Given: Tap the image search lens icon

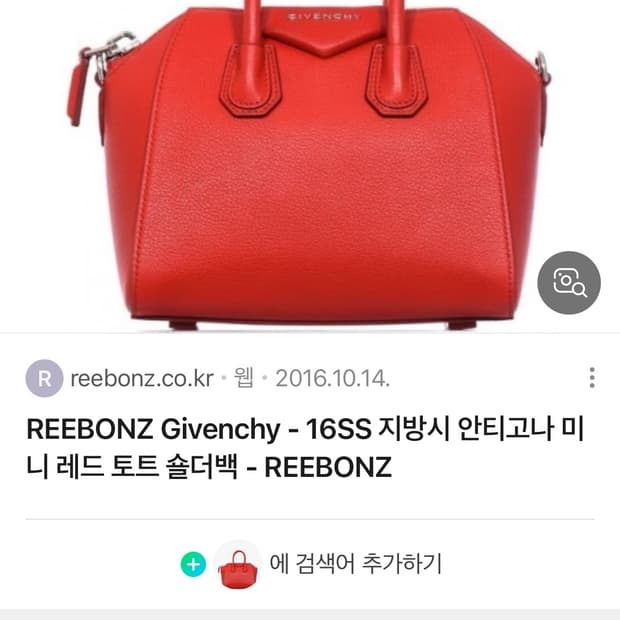Looking at the screenshot, I should (569, 282).
